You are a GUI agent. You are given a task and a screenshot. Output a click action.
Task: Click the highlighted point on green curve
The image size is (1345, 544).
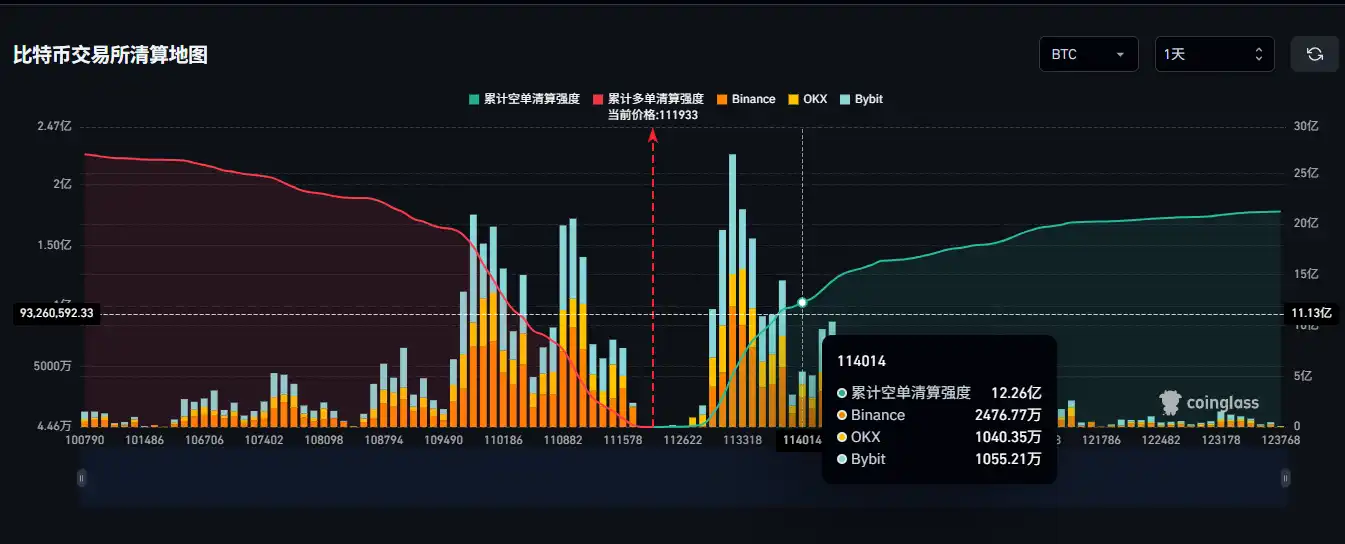pos(802,302)
